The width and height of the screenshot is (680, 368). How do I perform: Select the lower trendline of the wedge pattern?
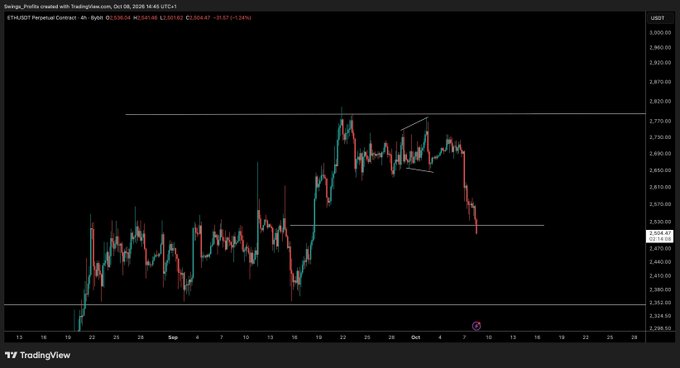[420, 170]
